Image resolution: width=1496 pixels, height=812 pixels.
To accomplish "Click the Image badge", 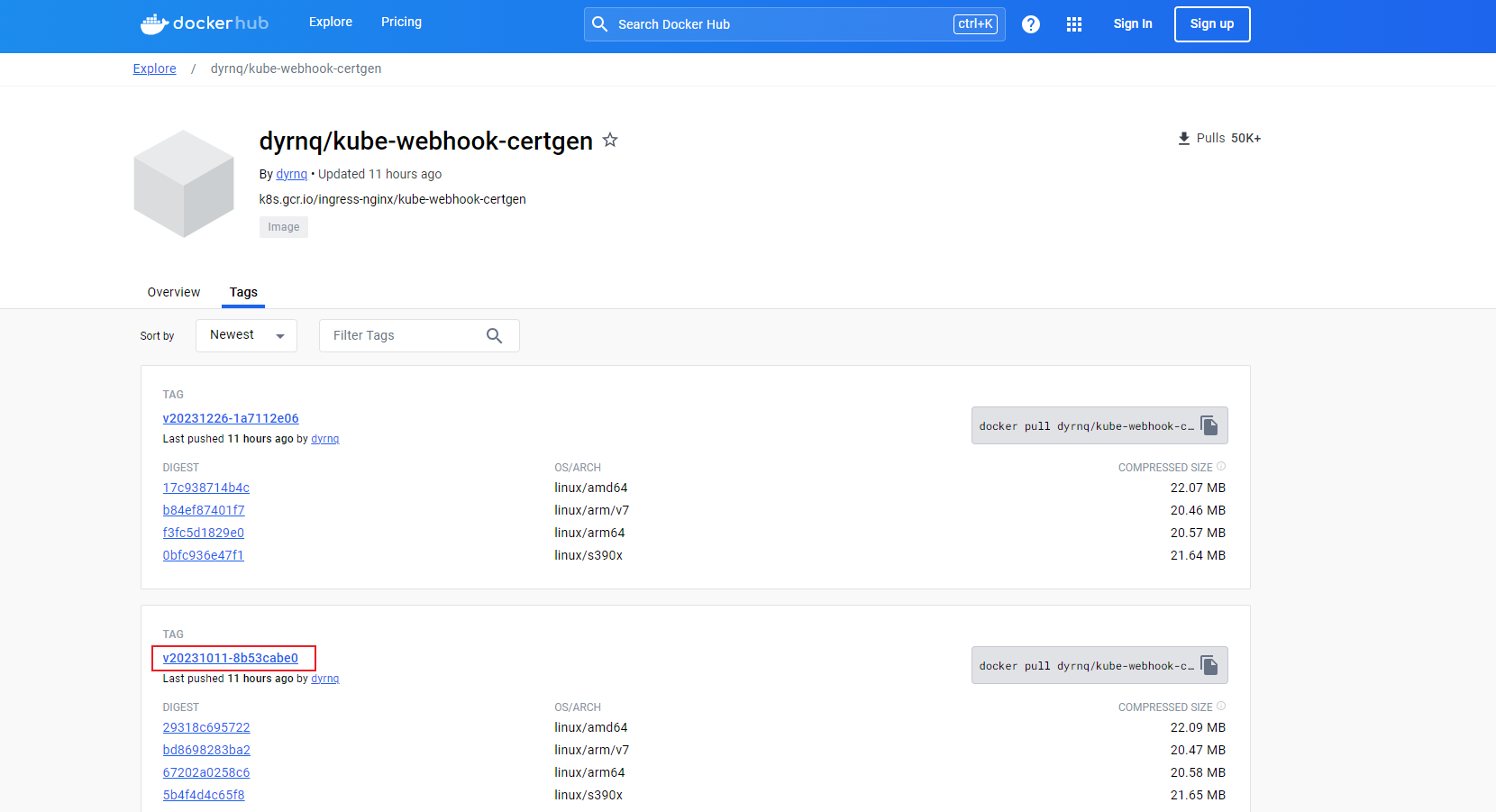I will (x=284, y=227).
